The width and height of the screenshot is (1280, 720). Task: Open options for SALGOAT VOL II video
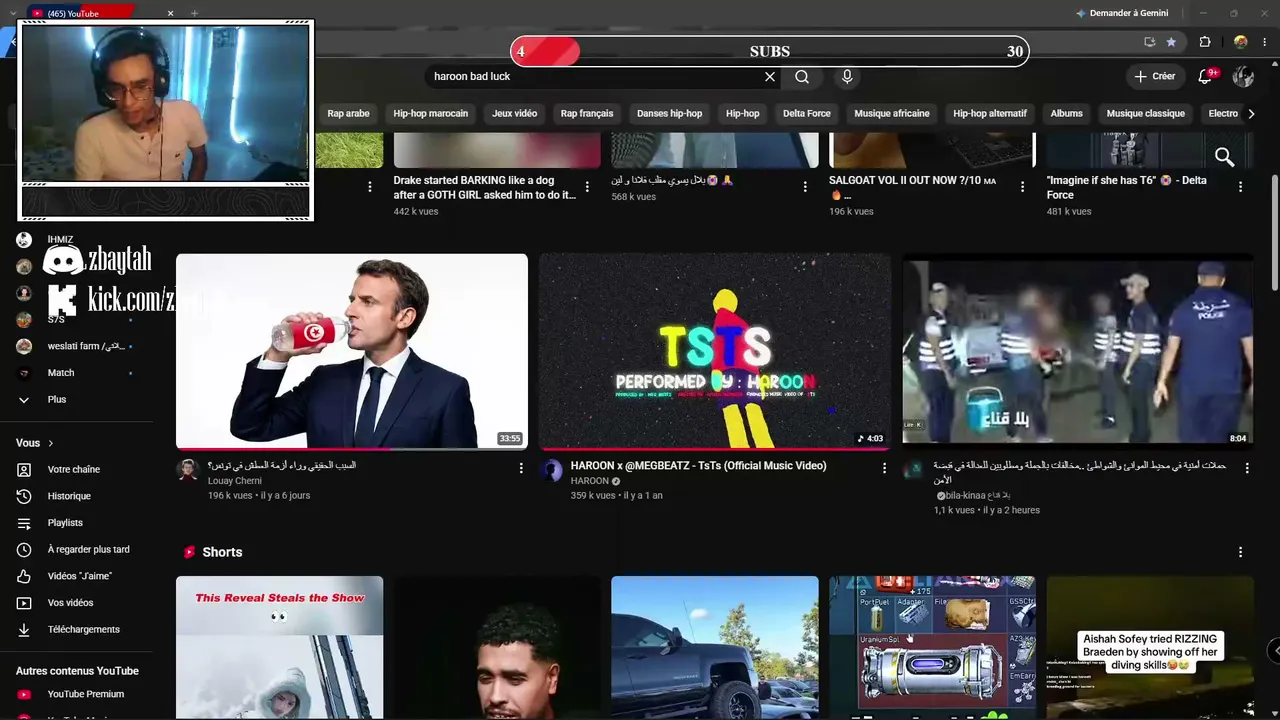coord(1022,187)
